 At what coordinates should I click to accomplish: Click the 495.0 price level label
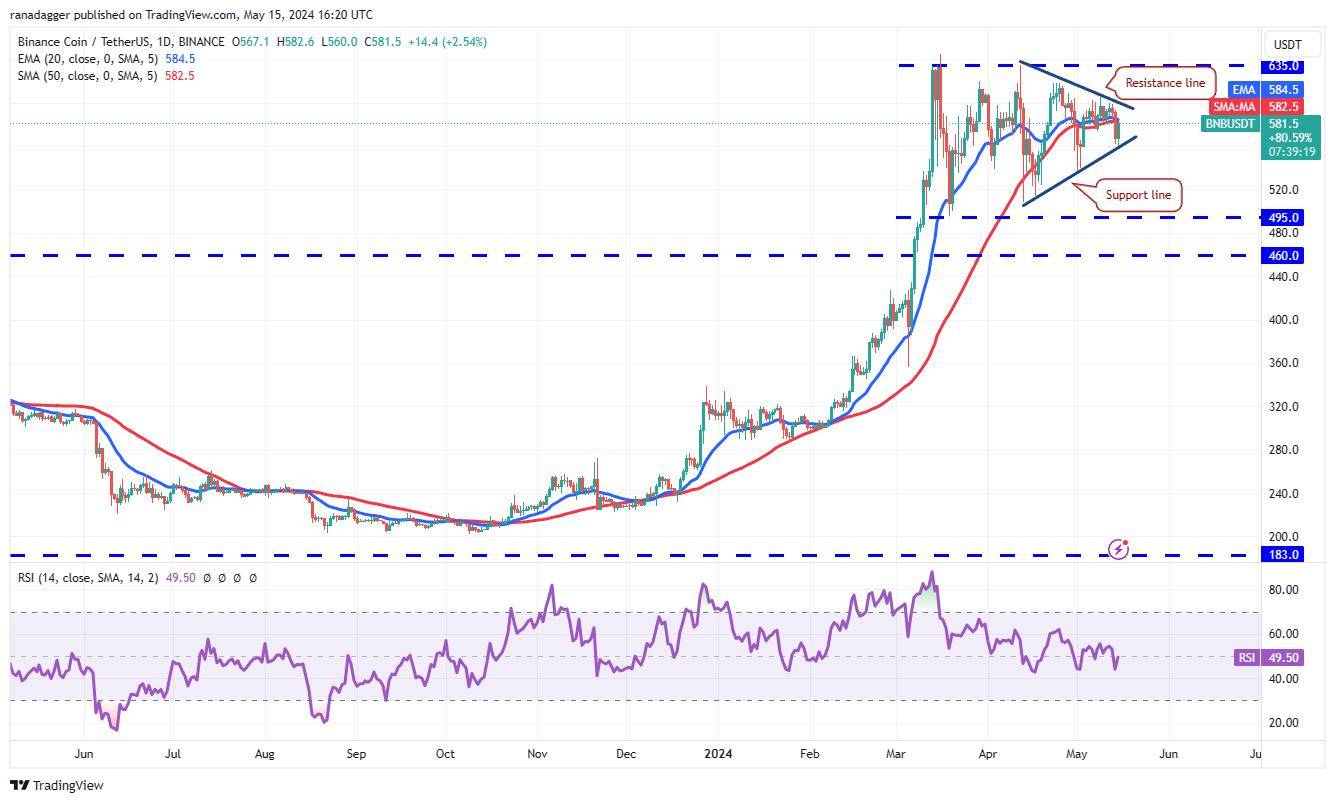coord(1285,217)
